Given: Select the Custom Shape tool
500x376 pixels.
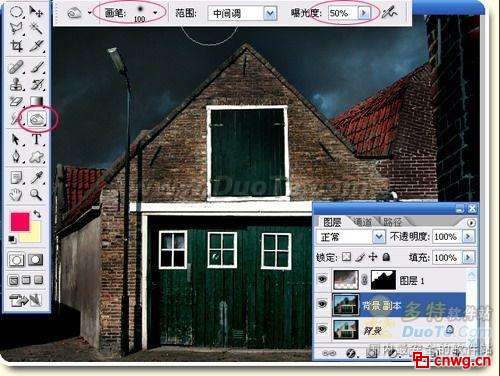Looking at the screenshot, I should [x=37, y=157].
